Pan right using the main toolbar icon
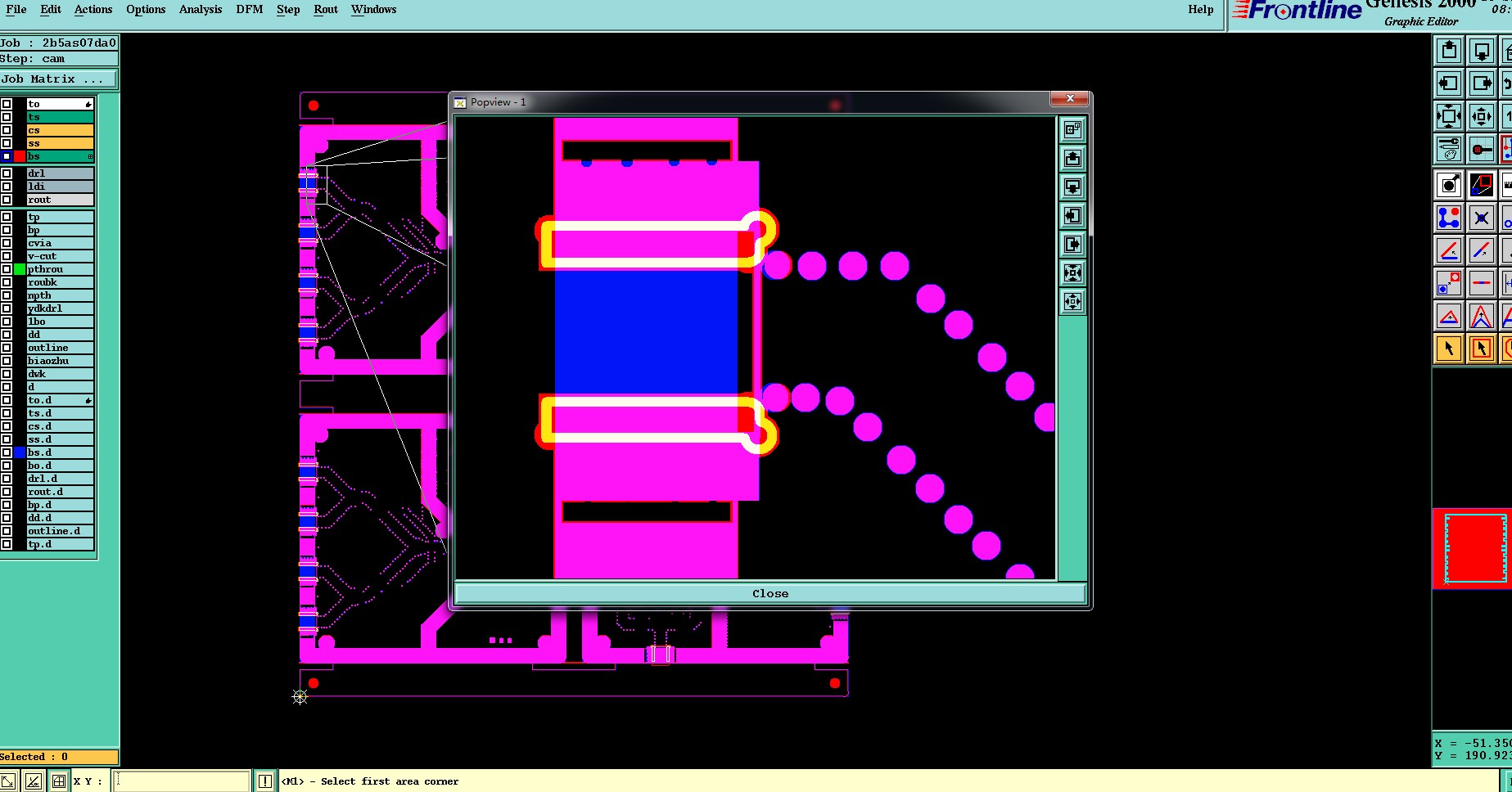1512x792 pixels. 1482,83
